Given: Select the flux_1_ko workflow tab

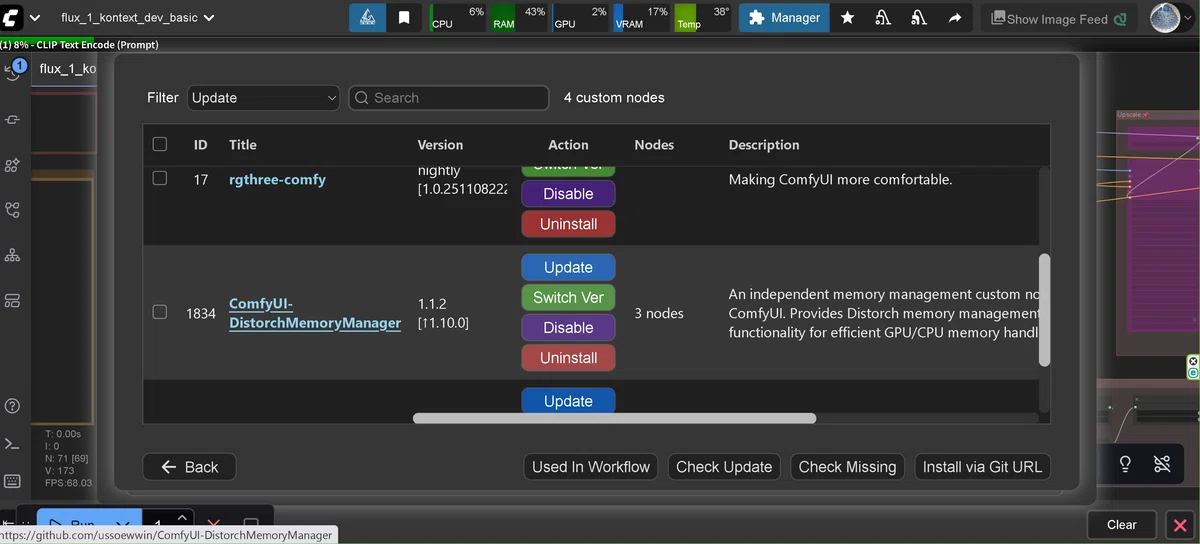Looking at the screenshot, I should (67, 68).
